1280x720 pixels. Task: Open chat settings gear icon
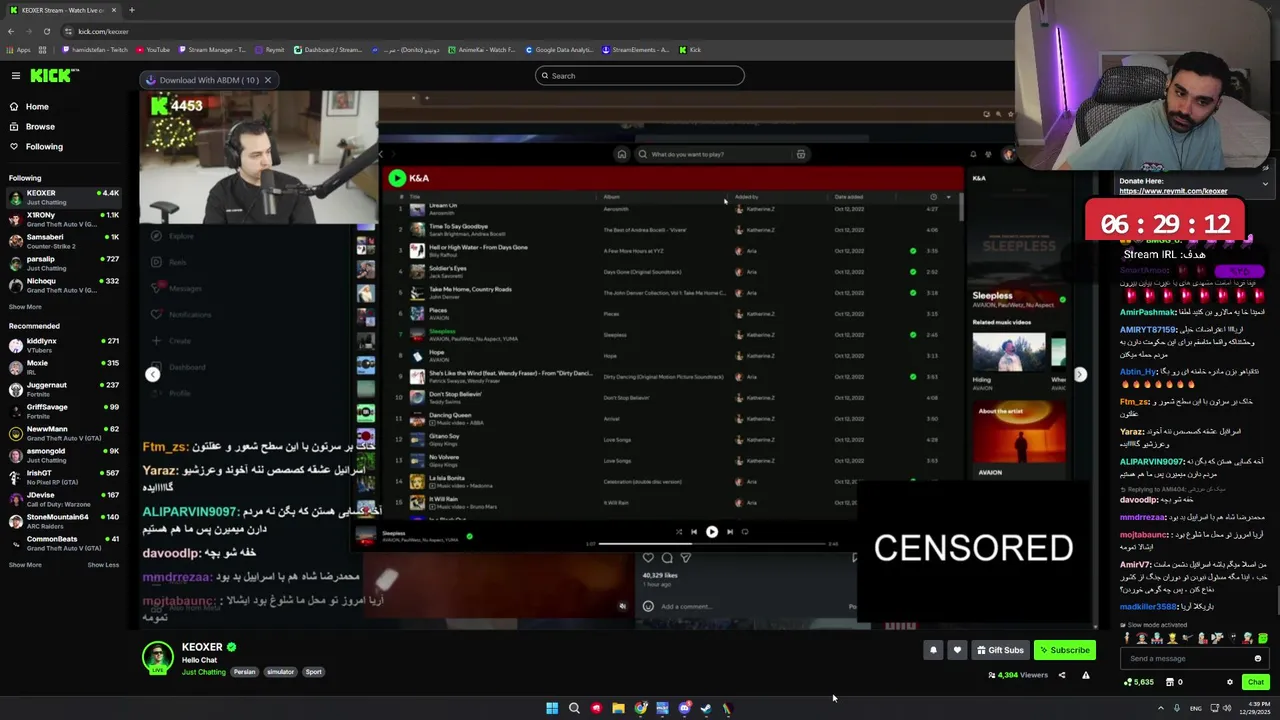(x=1230, y=682)
